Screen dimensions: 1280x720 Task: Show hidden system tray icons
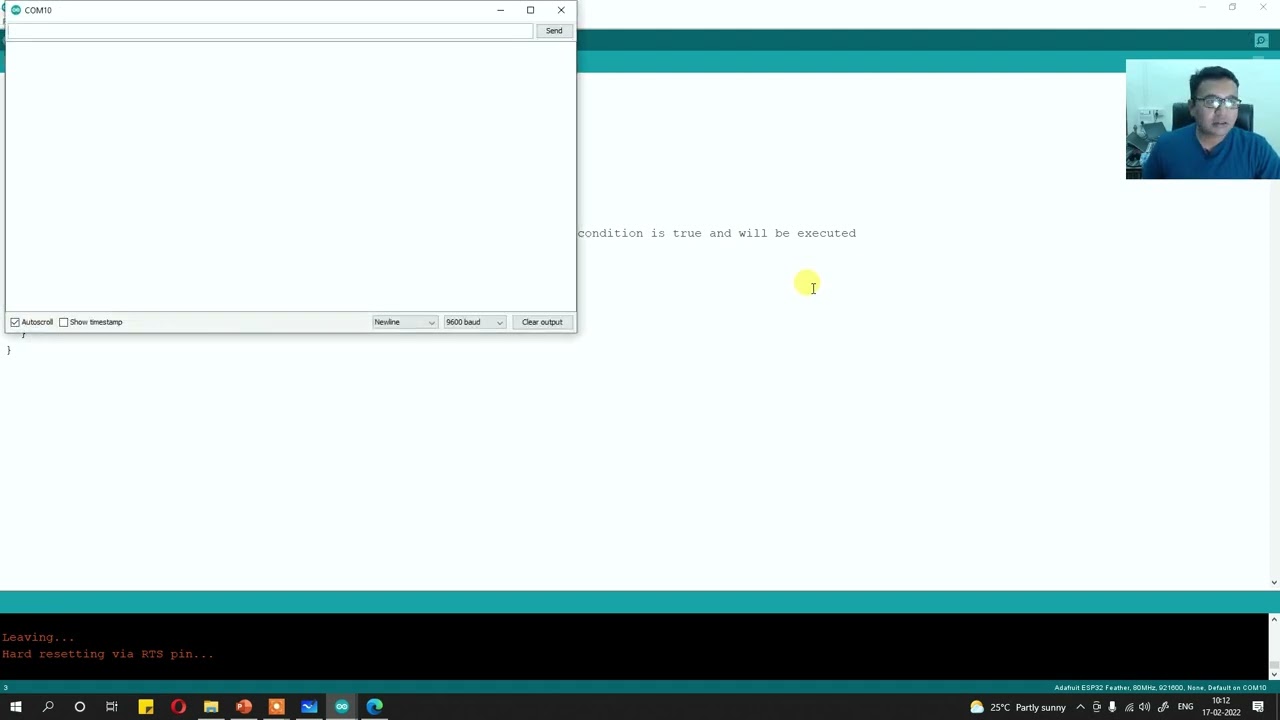click(x=1080, y=707)
